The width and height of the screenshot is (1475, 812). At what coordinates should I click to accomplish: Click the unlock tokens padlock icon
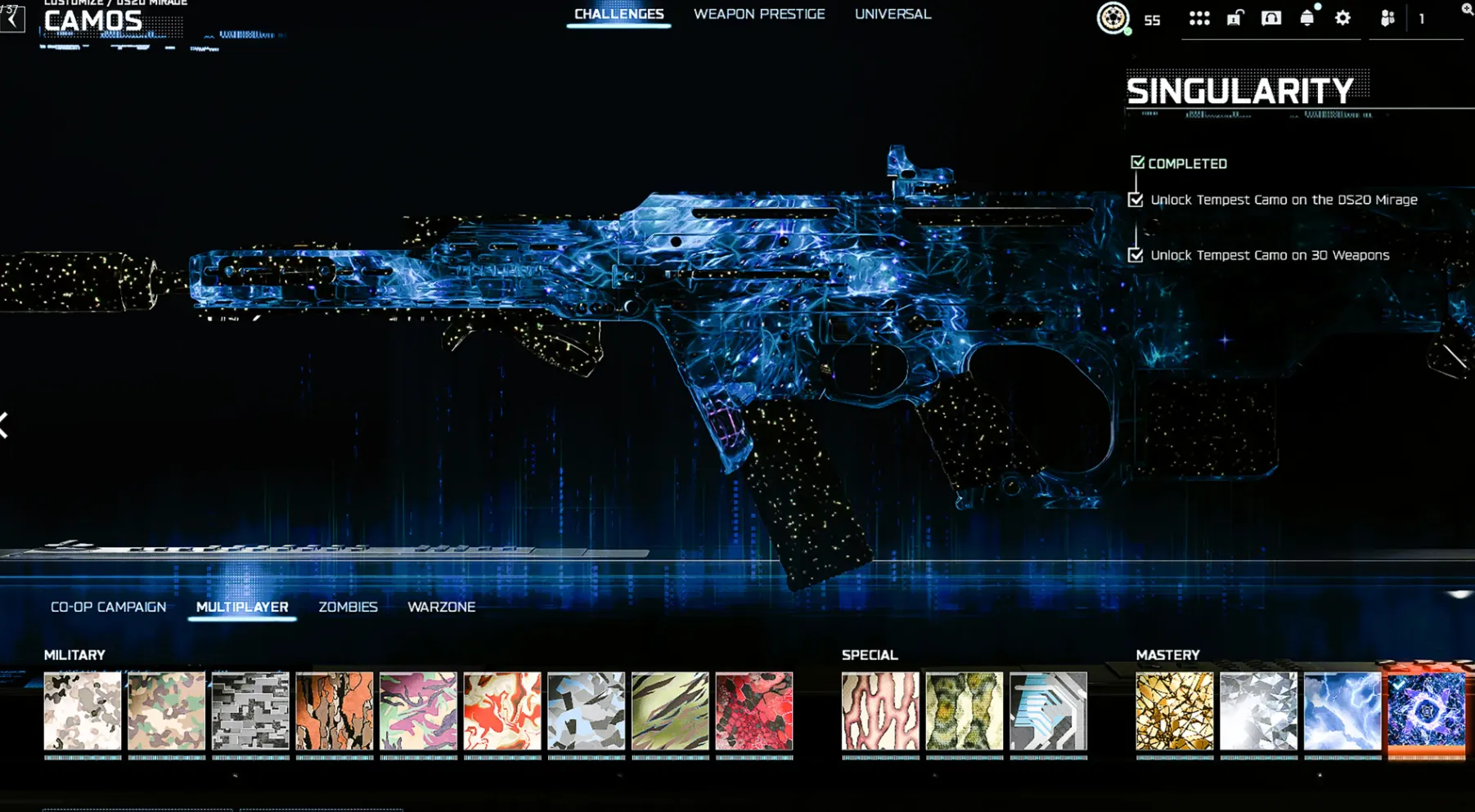pyautogui.click(x=1234, y=18)
